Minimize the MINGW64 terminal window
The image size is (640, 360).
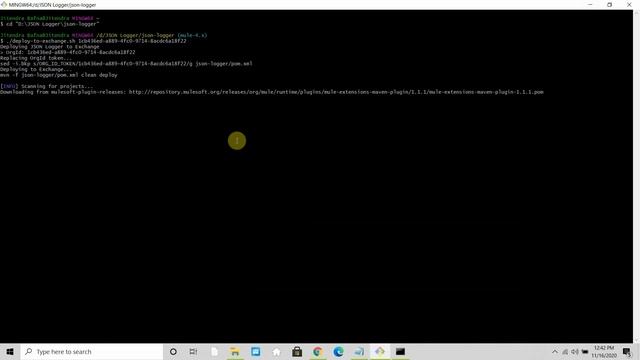point(590,5)
